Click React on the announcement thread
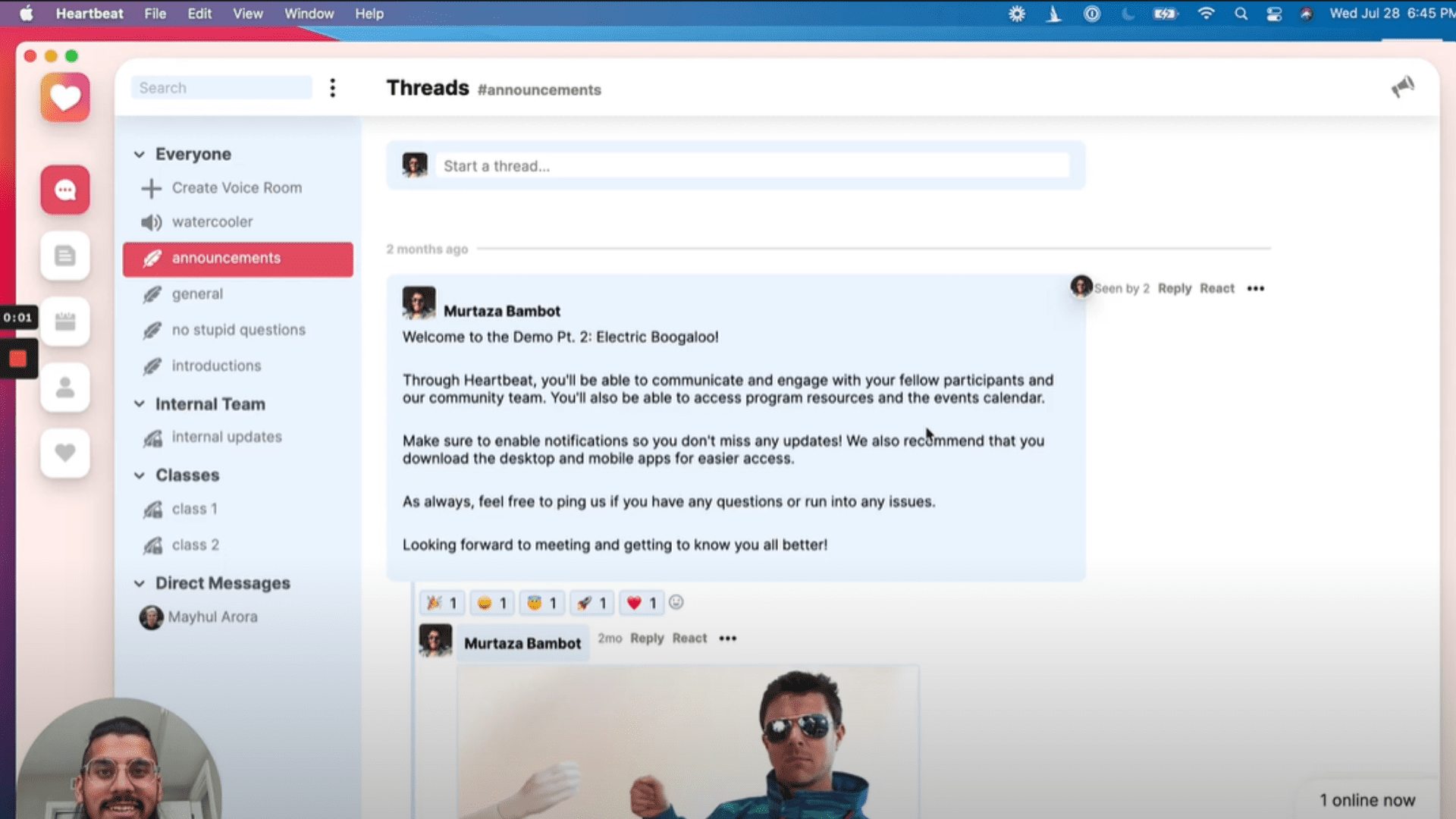This screenshot has width=1456, height=819. pyautogui.click(x=1217, y=288)
